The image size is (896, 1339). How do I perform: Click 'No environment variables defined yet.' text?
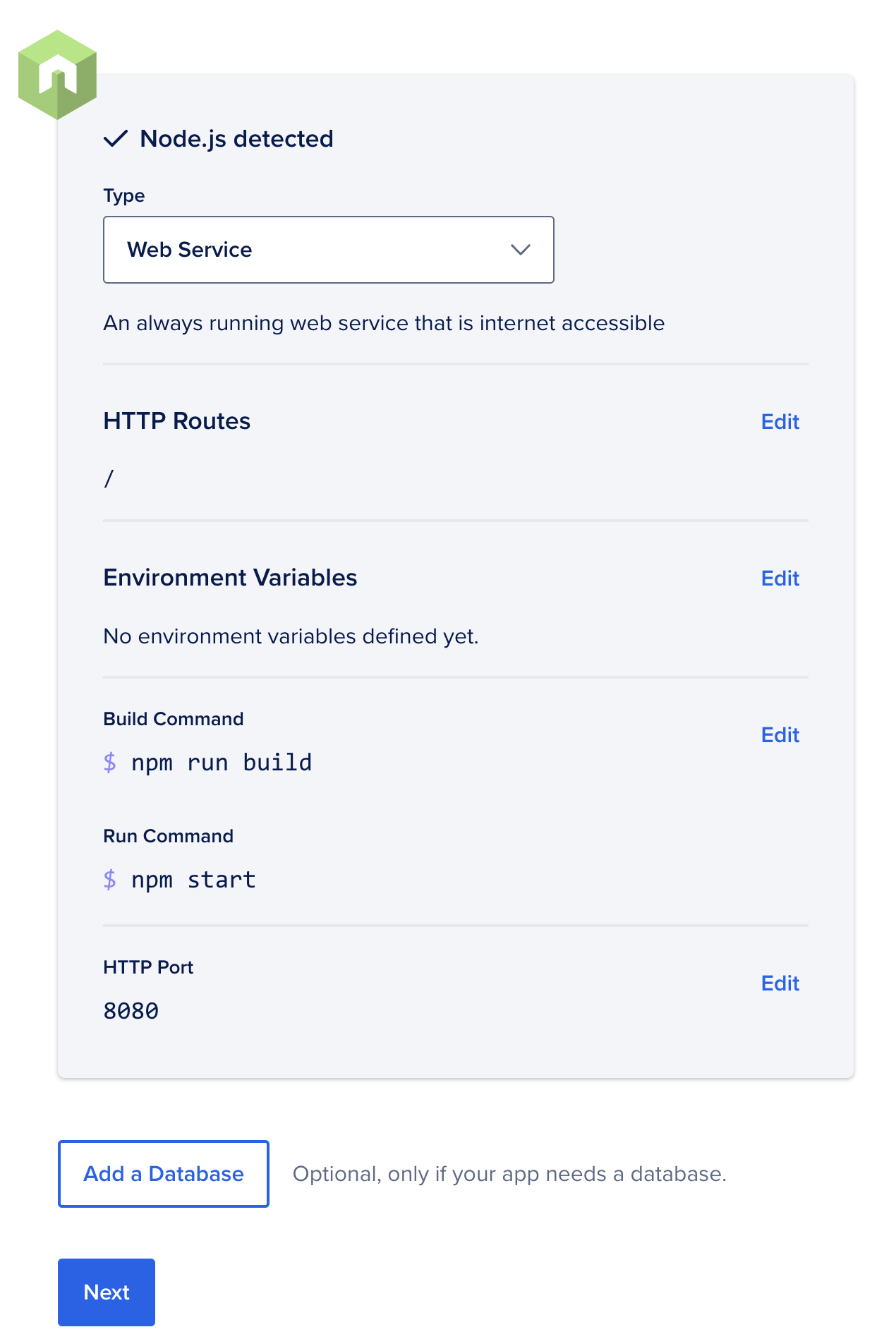click(291, 636)
